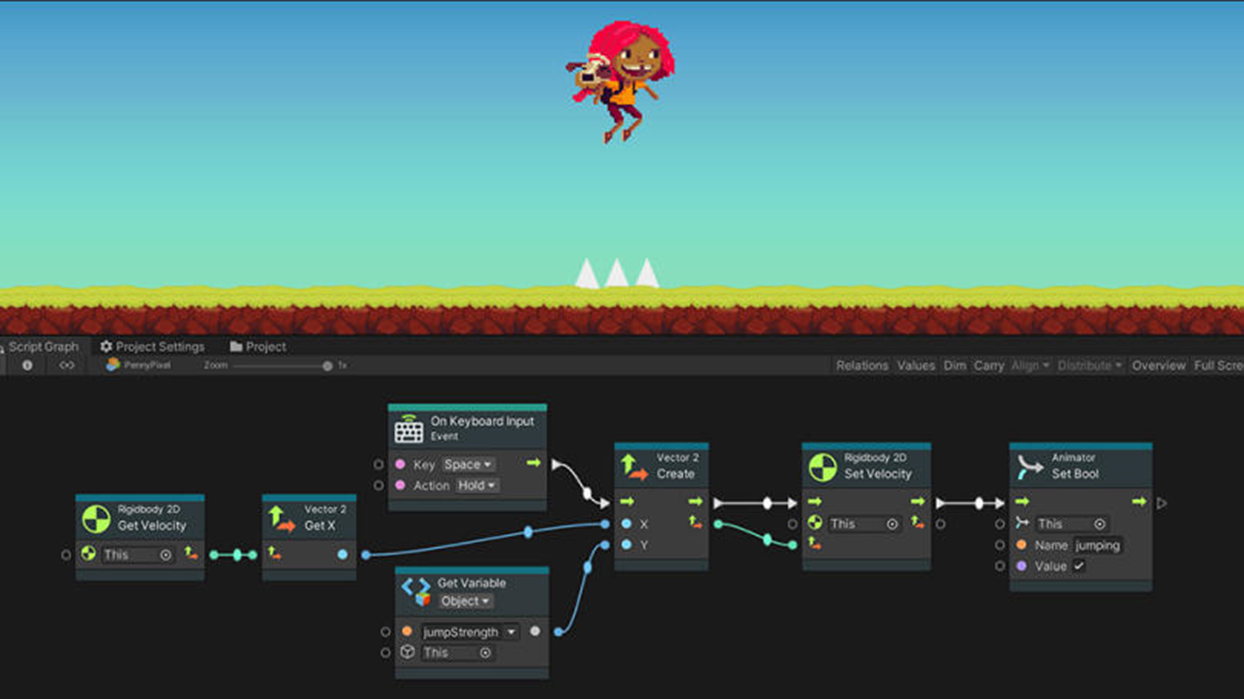Click the Set Velocity node's Rigidbody icon
This screenshot has height=699, width=1244.
[822, 467]
